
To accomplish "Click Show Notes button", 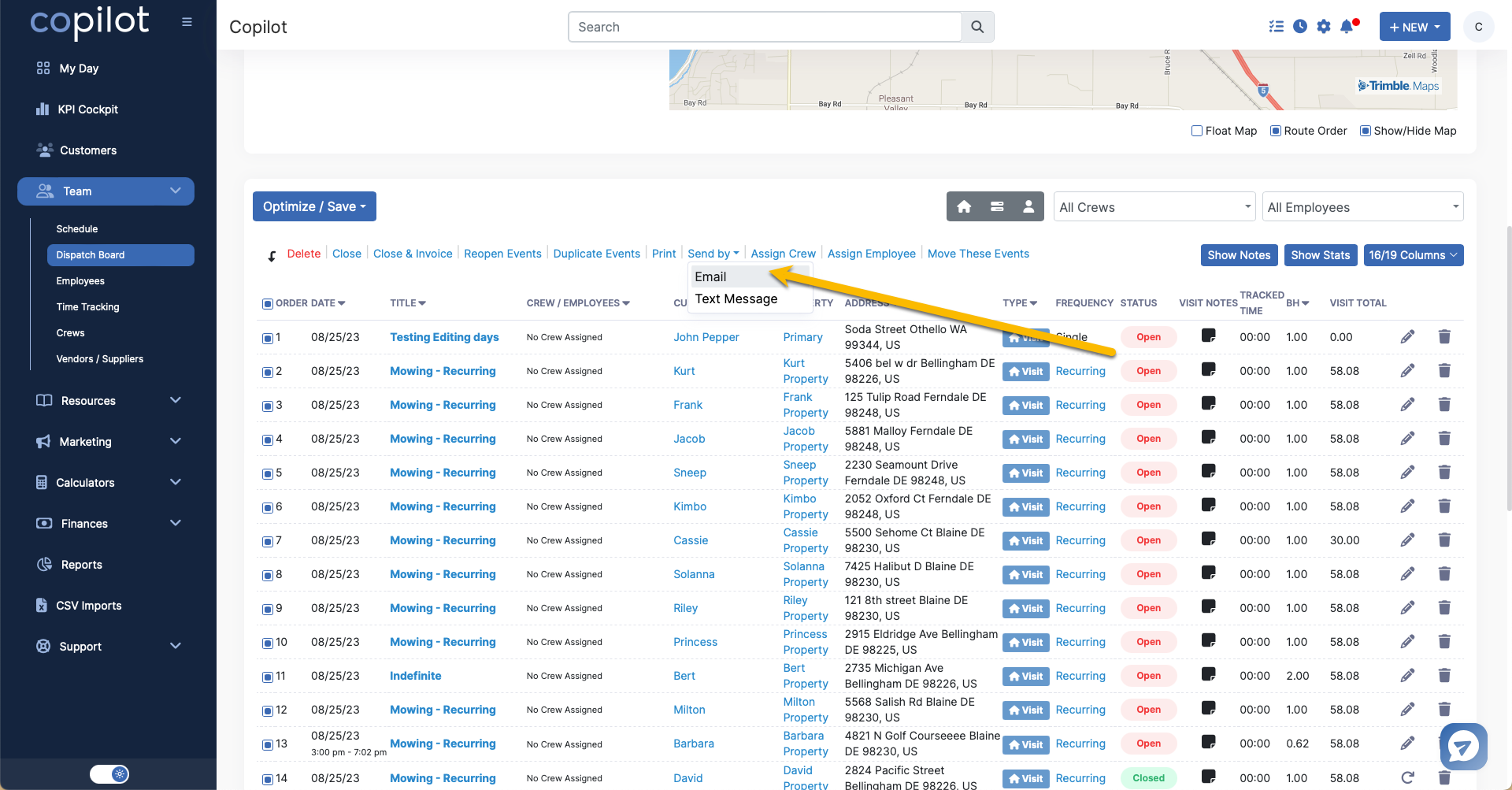I will click(x=1239, y=255).
